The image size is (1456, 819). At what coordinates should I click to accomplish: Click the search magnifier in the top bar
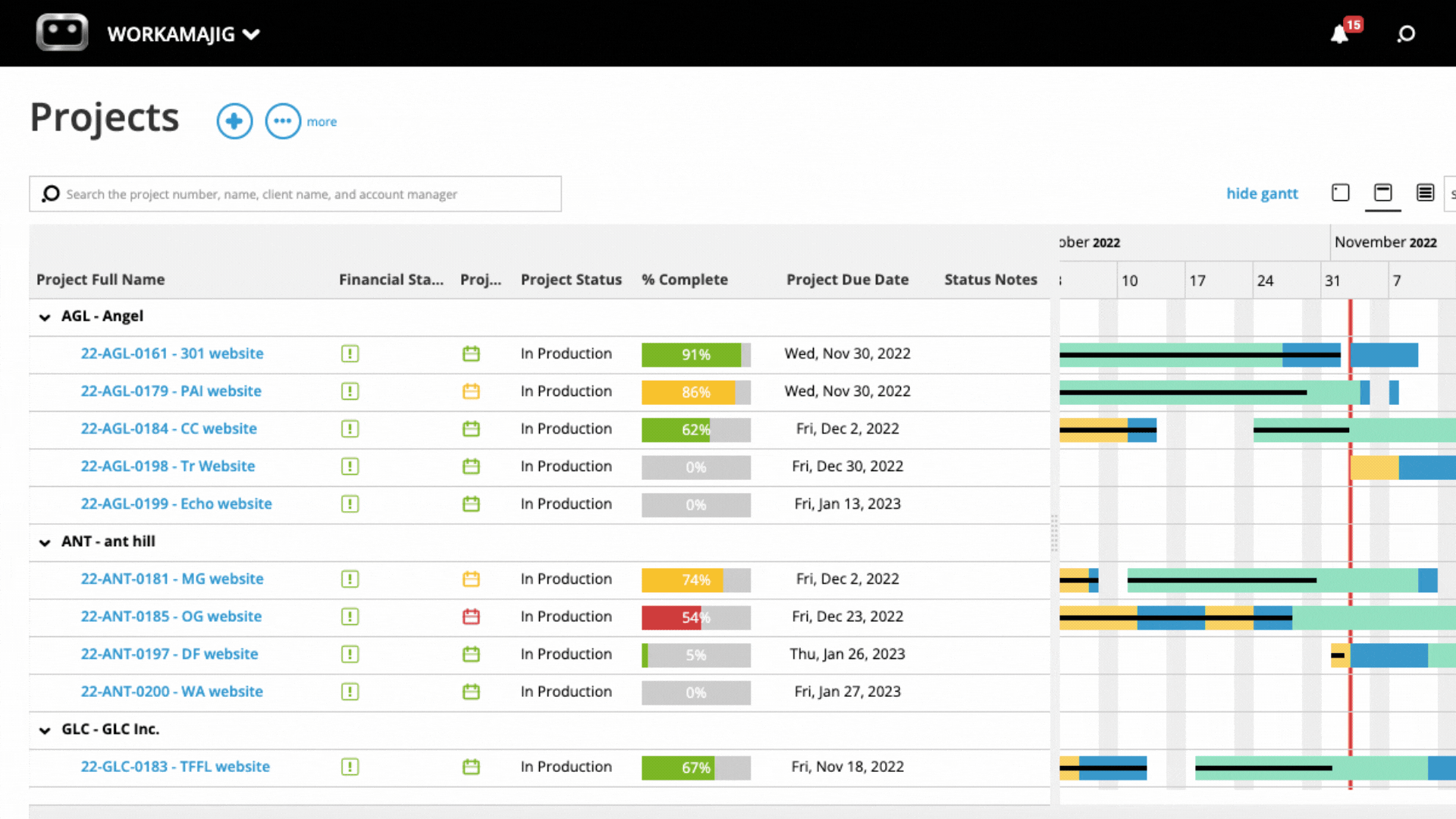pos(1407,33)
